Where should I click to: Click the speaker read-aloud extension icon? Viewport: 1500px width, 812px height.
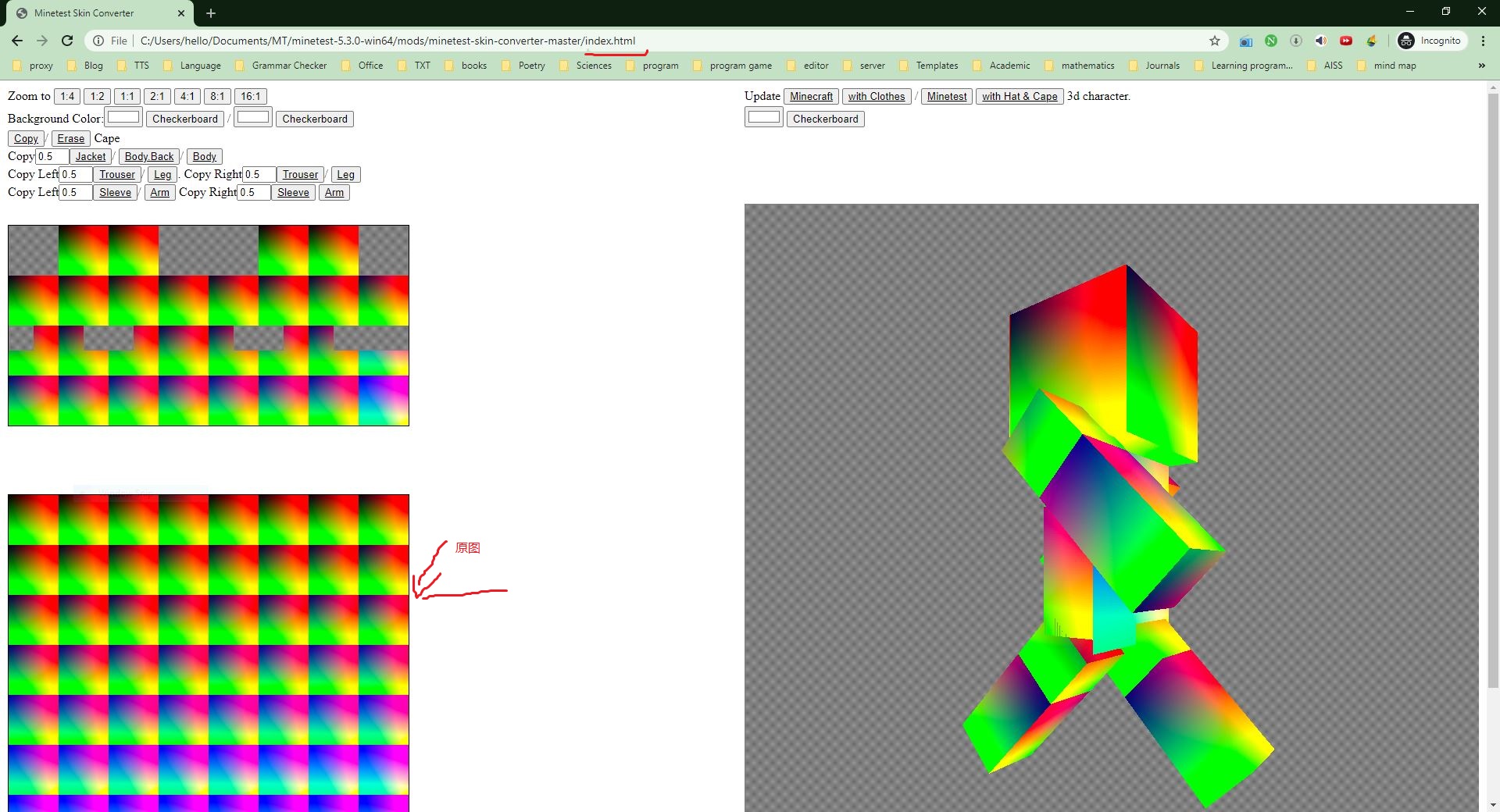tap(1320, 41)
